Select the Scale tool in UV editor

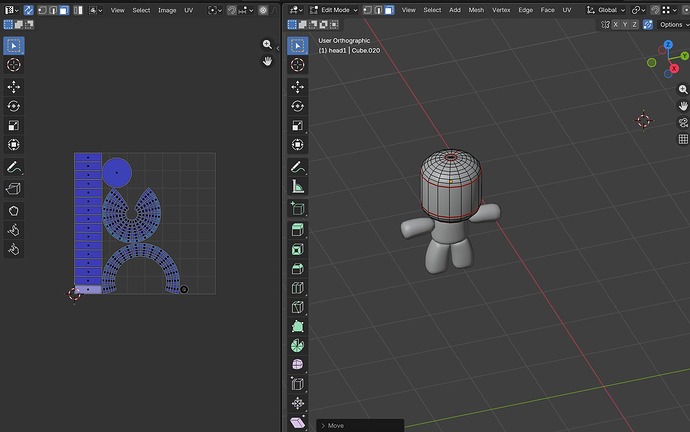(14, 125)
